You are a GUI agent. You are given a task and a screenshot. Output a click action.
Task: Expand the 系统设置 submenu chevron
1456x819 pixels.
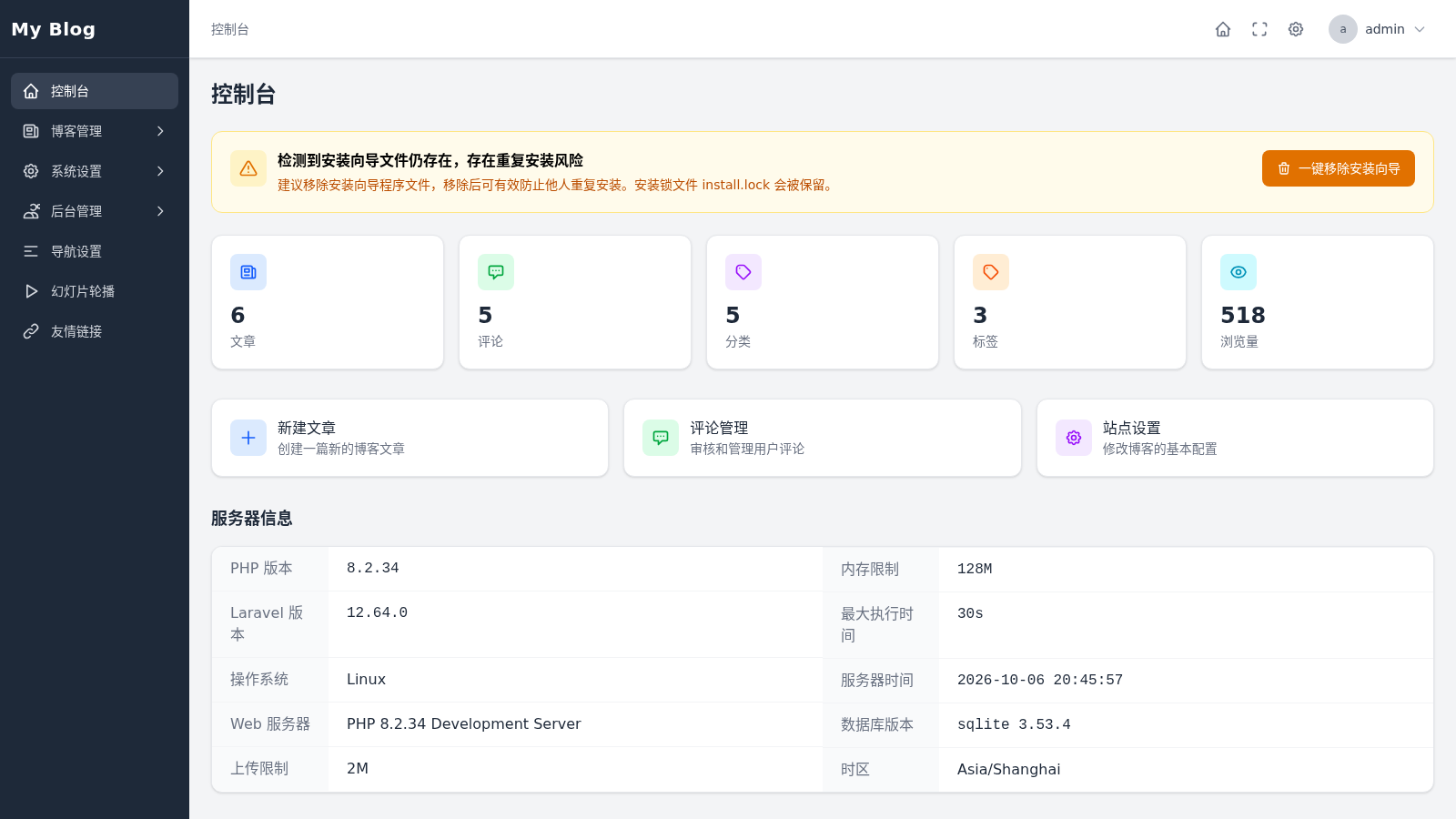[x=160, y=171]
